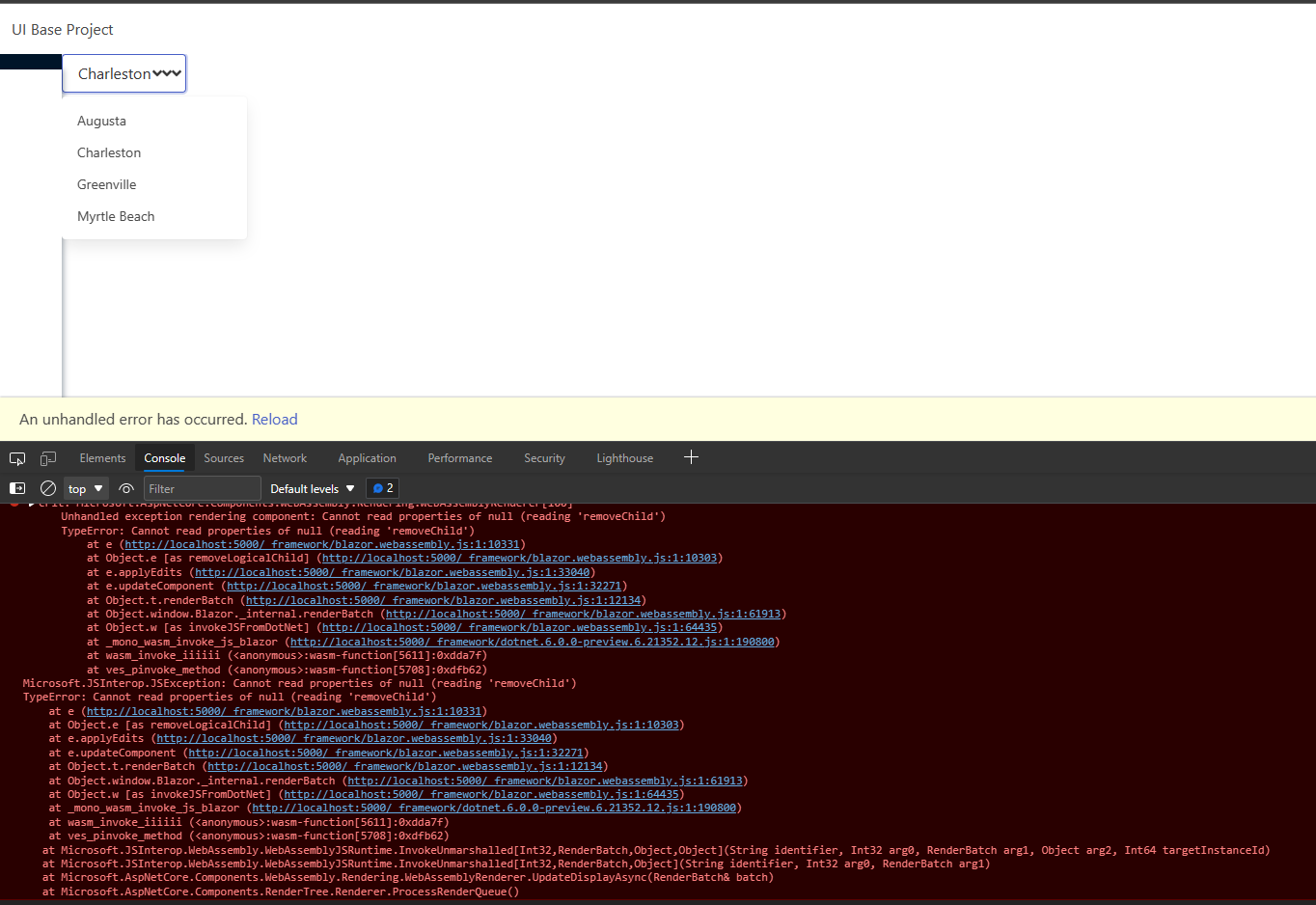The width and height of the screenshot is (1316, 905).
Task: Select Myrtle Beach from the list
Action: pos(116,216)
